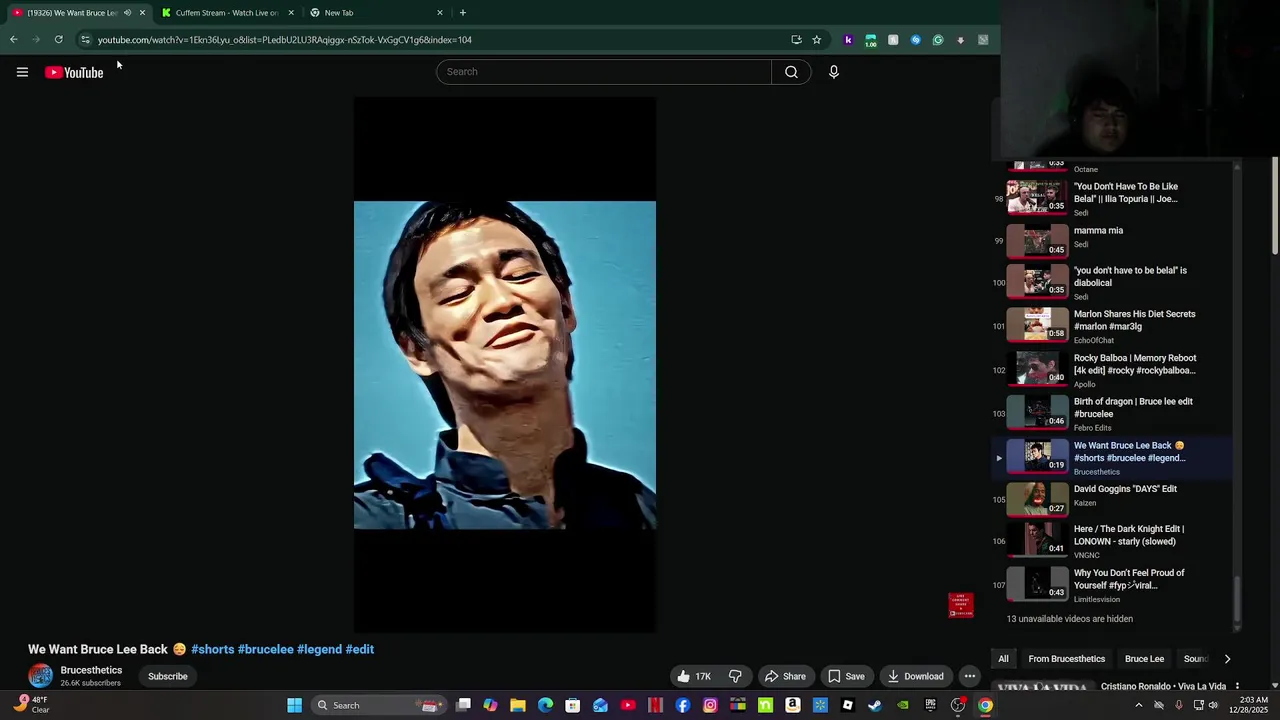Open Facebook from taskbar
This screenshot has height=720, width=1280.
tap(683, 705)
